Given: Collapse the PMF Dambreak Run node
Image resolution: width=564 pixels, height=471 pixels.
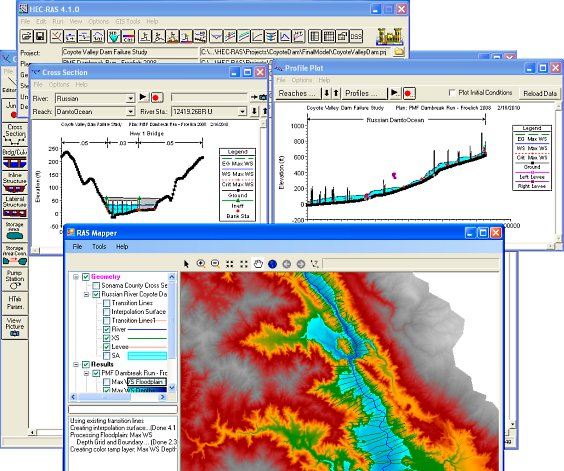Looking at the screenshot, I should pyautogui.click(x=86, y=373).
